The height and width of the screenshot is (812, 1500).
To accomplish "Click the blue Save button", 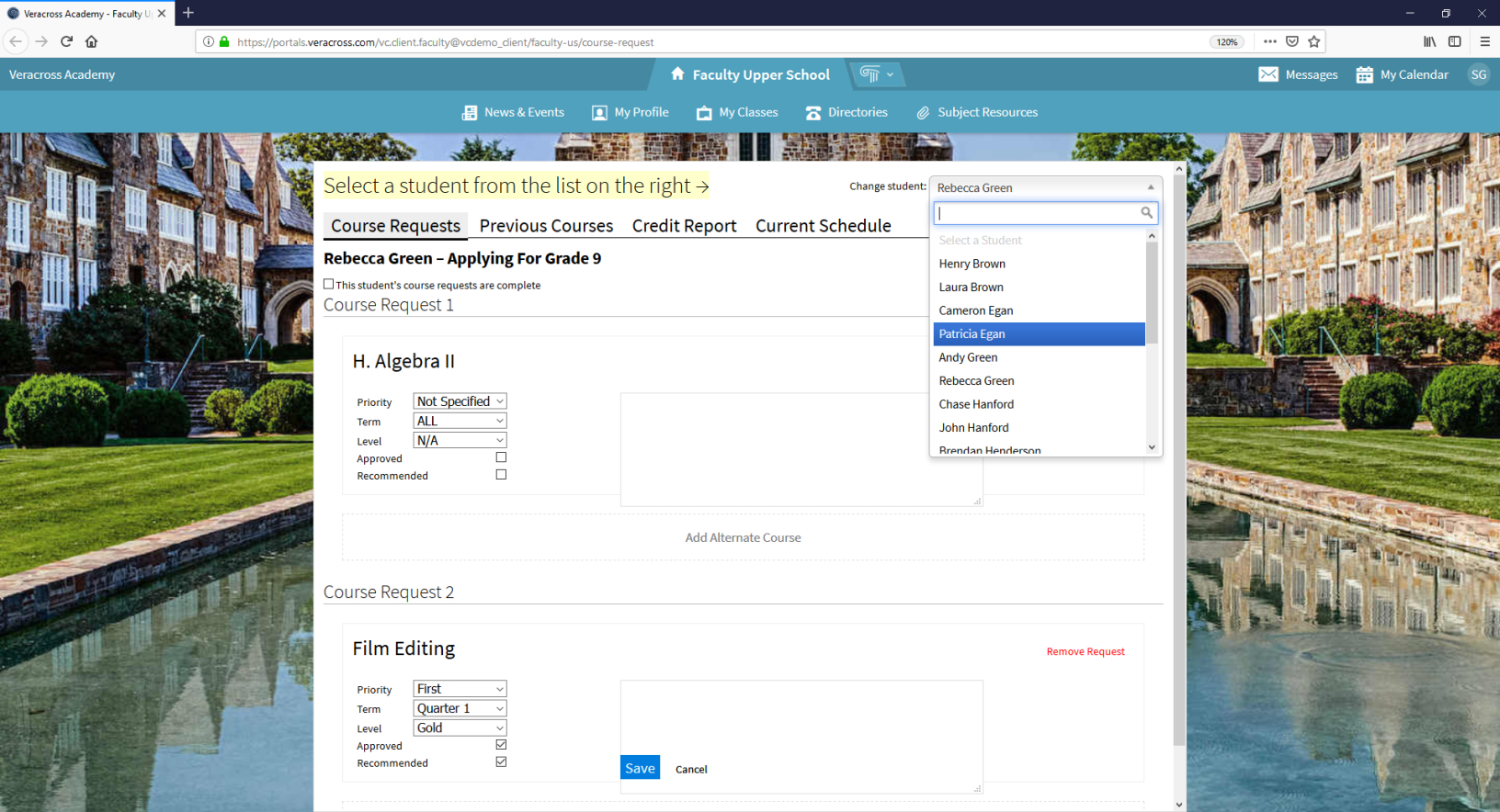I will [x=640, y=768].
